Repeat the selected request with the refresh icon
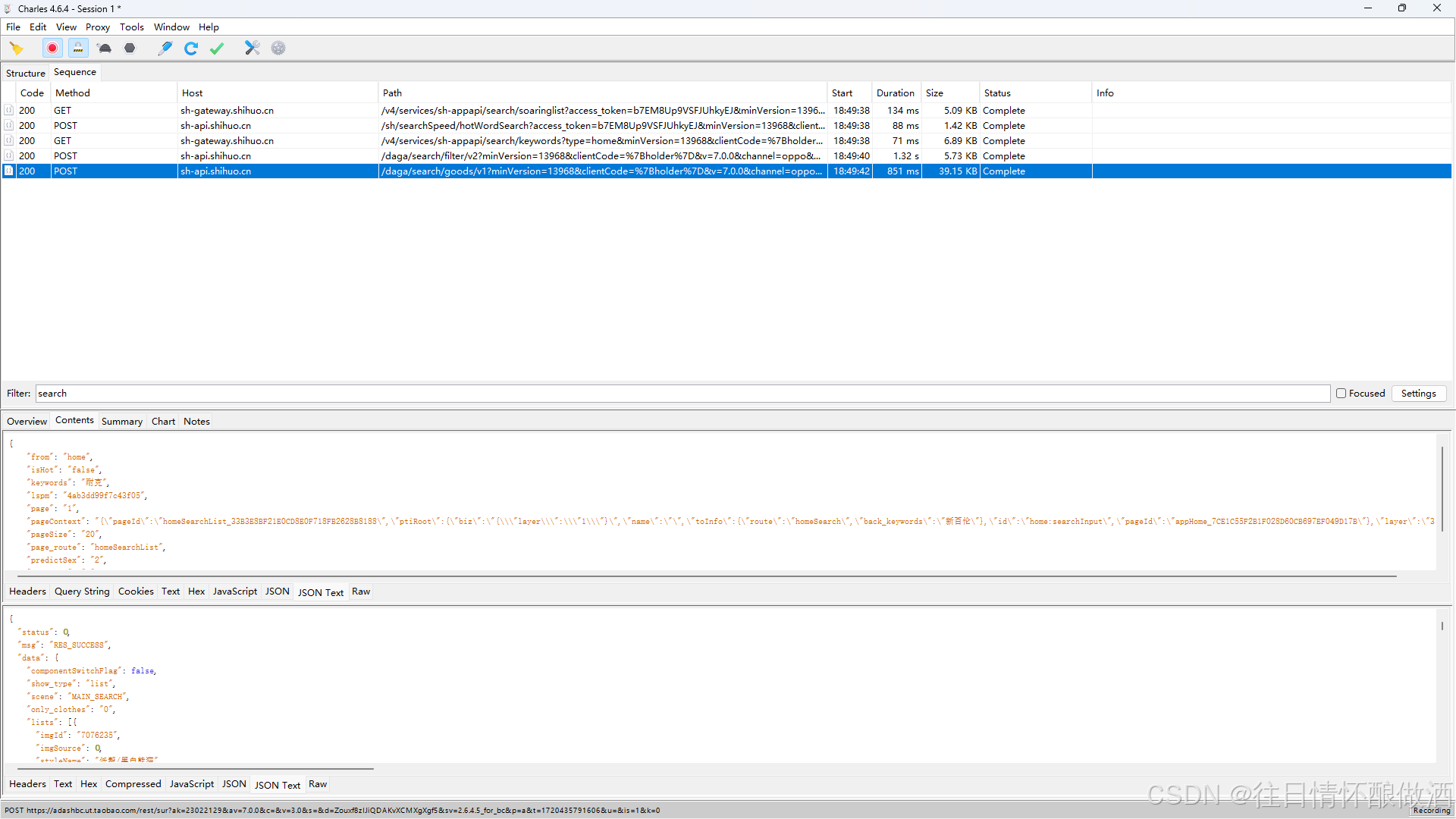The image size is (1456, 819). click(x=191, y=49)
